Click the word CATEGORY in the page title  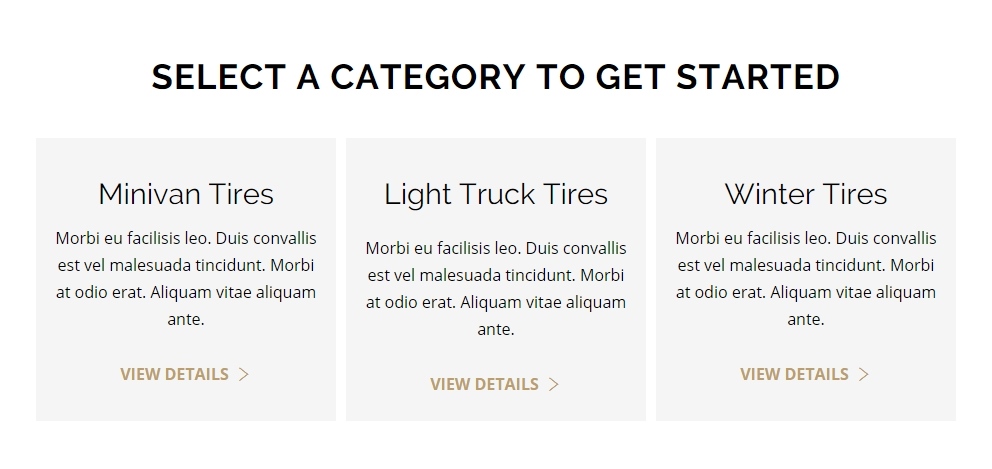tap(428, 77)
